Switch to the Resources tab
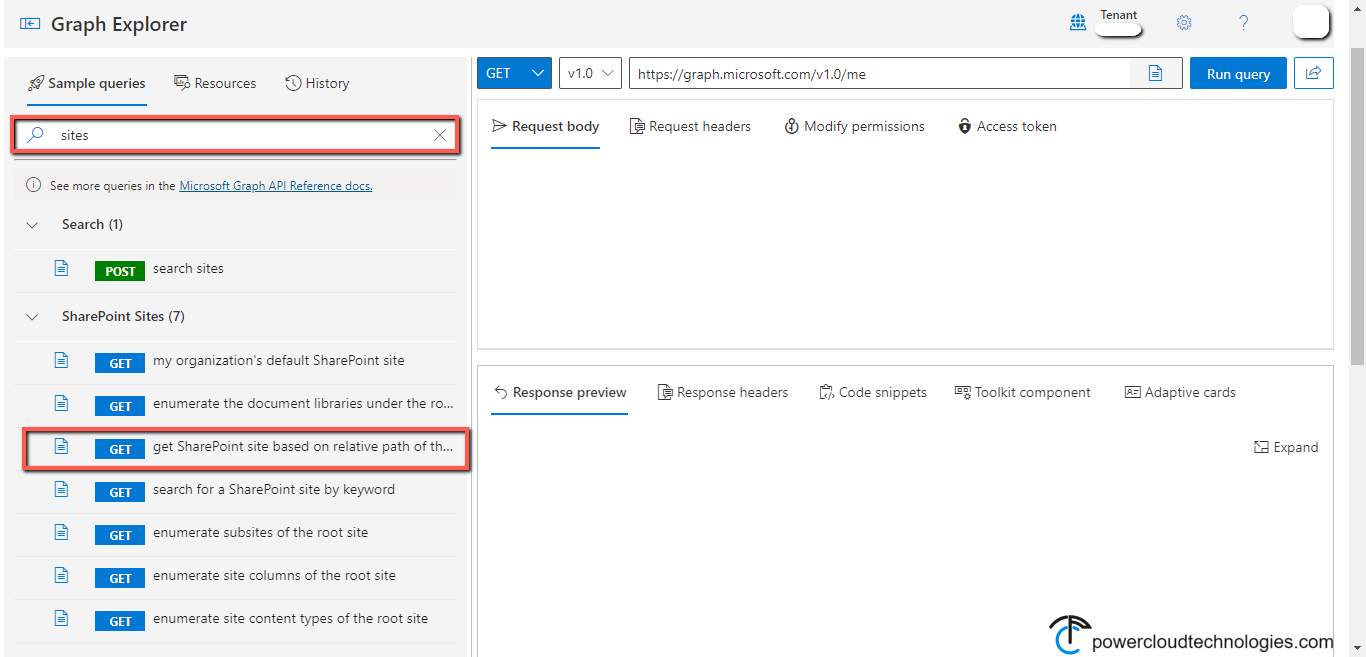This screenshot has width=1366, height=657. coord(215,83)
